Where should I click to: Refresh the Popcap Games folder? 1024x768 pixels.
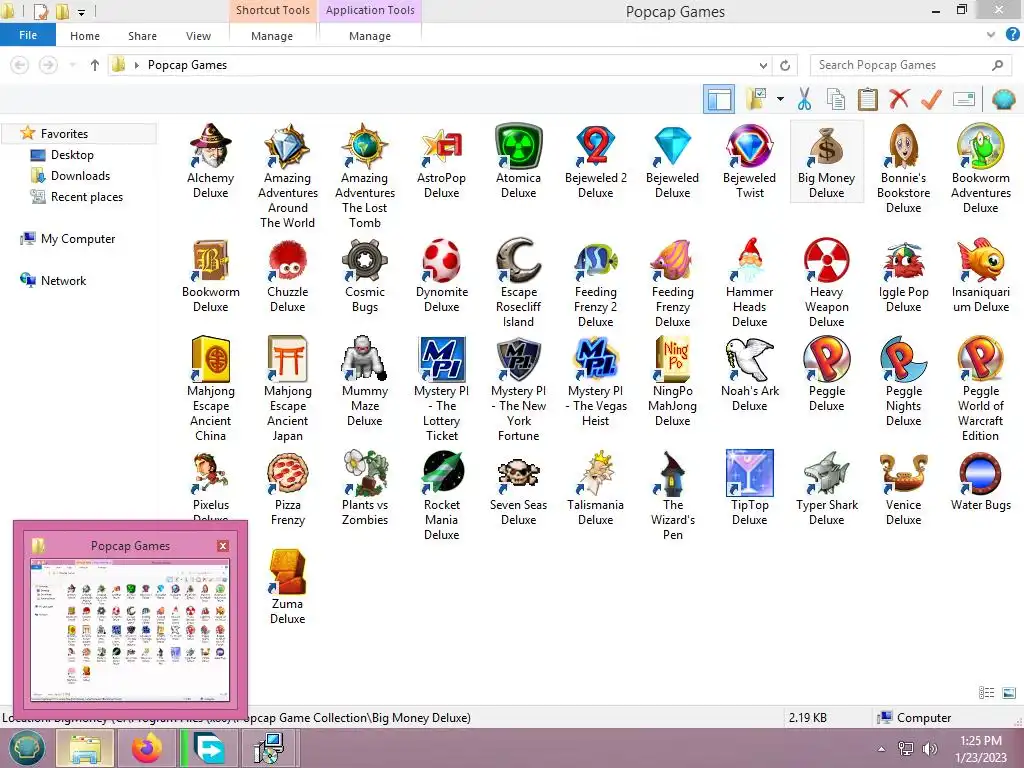tap(785, 65)
